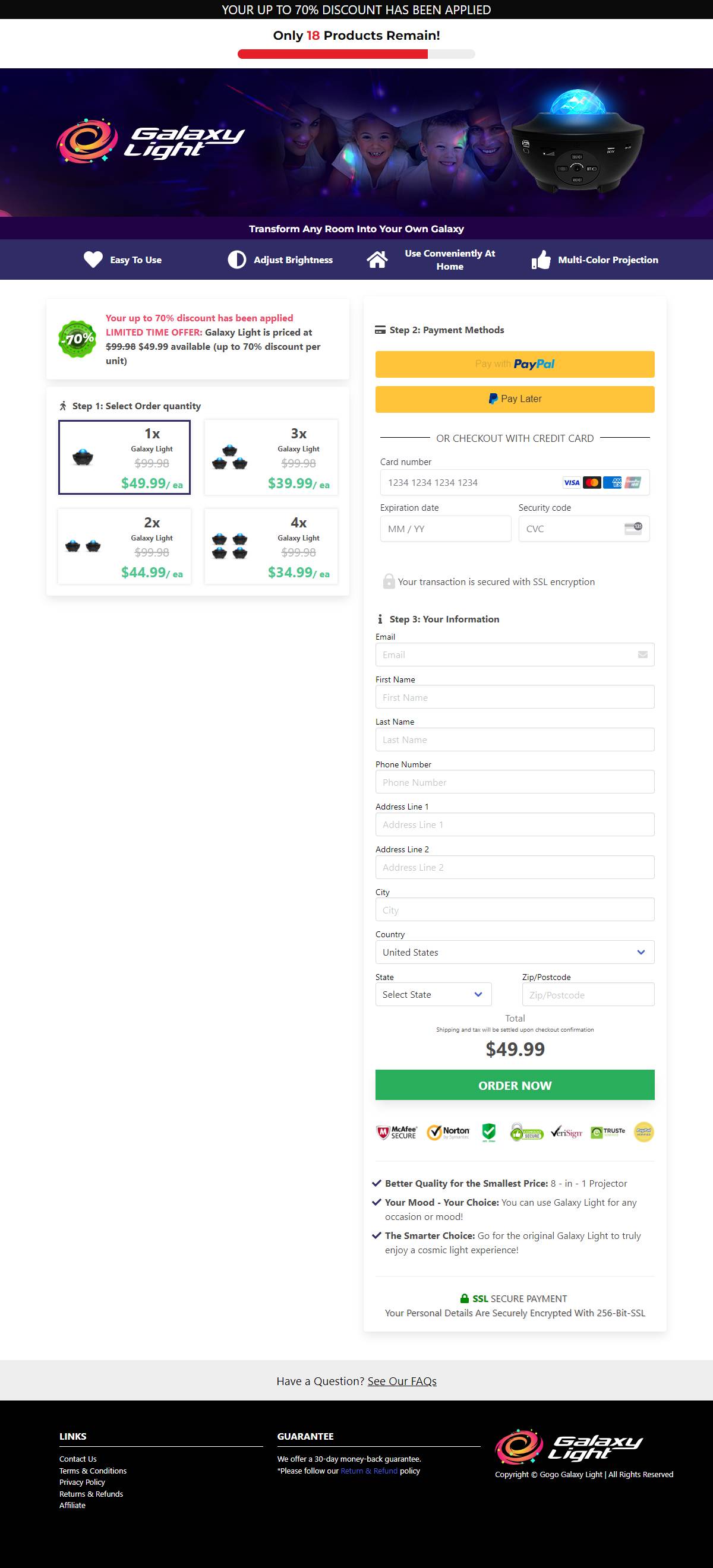
Task: Focus the Card number input field
Action: coord(515,482)
